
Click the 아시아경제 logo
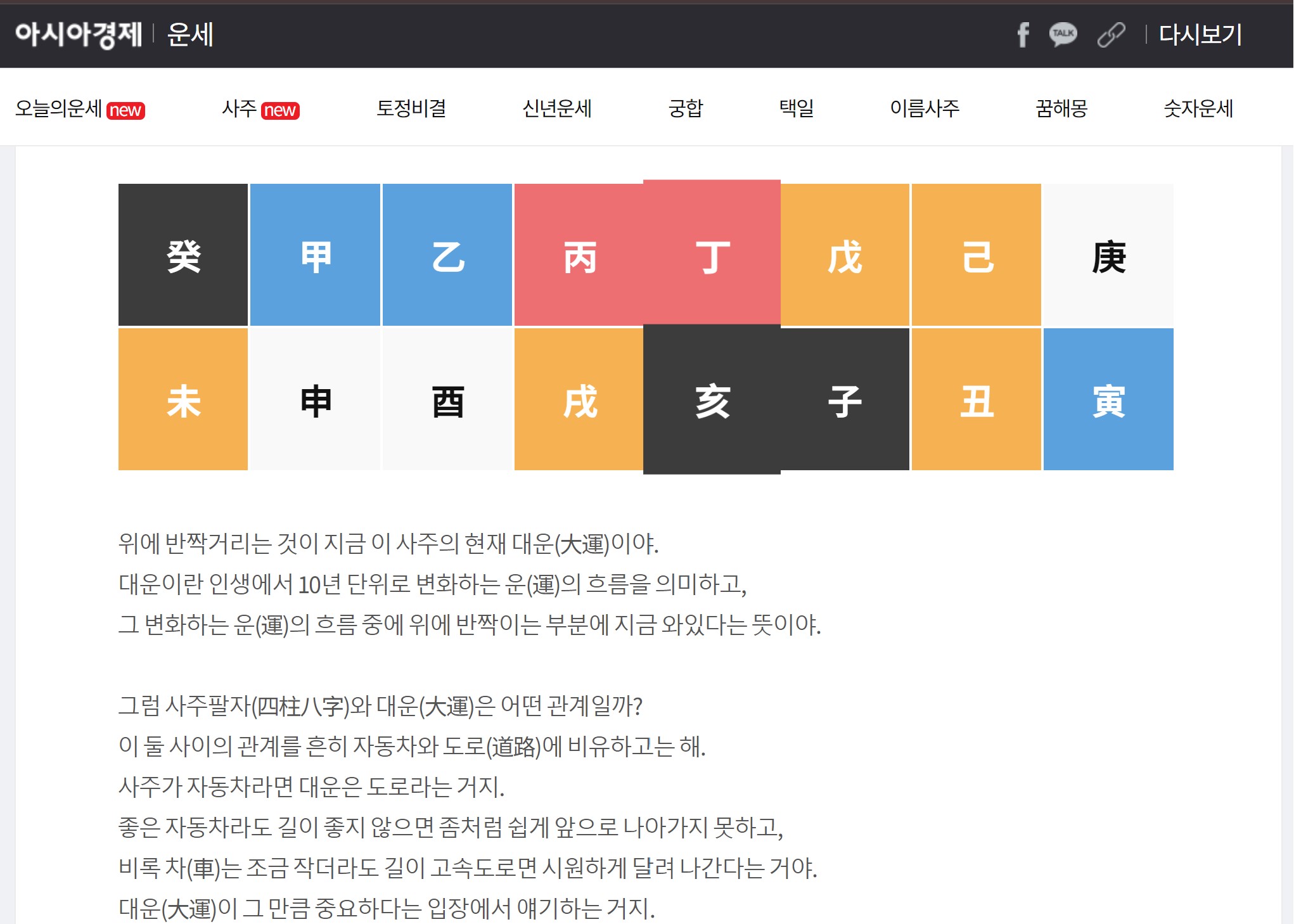79,34
